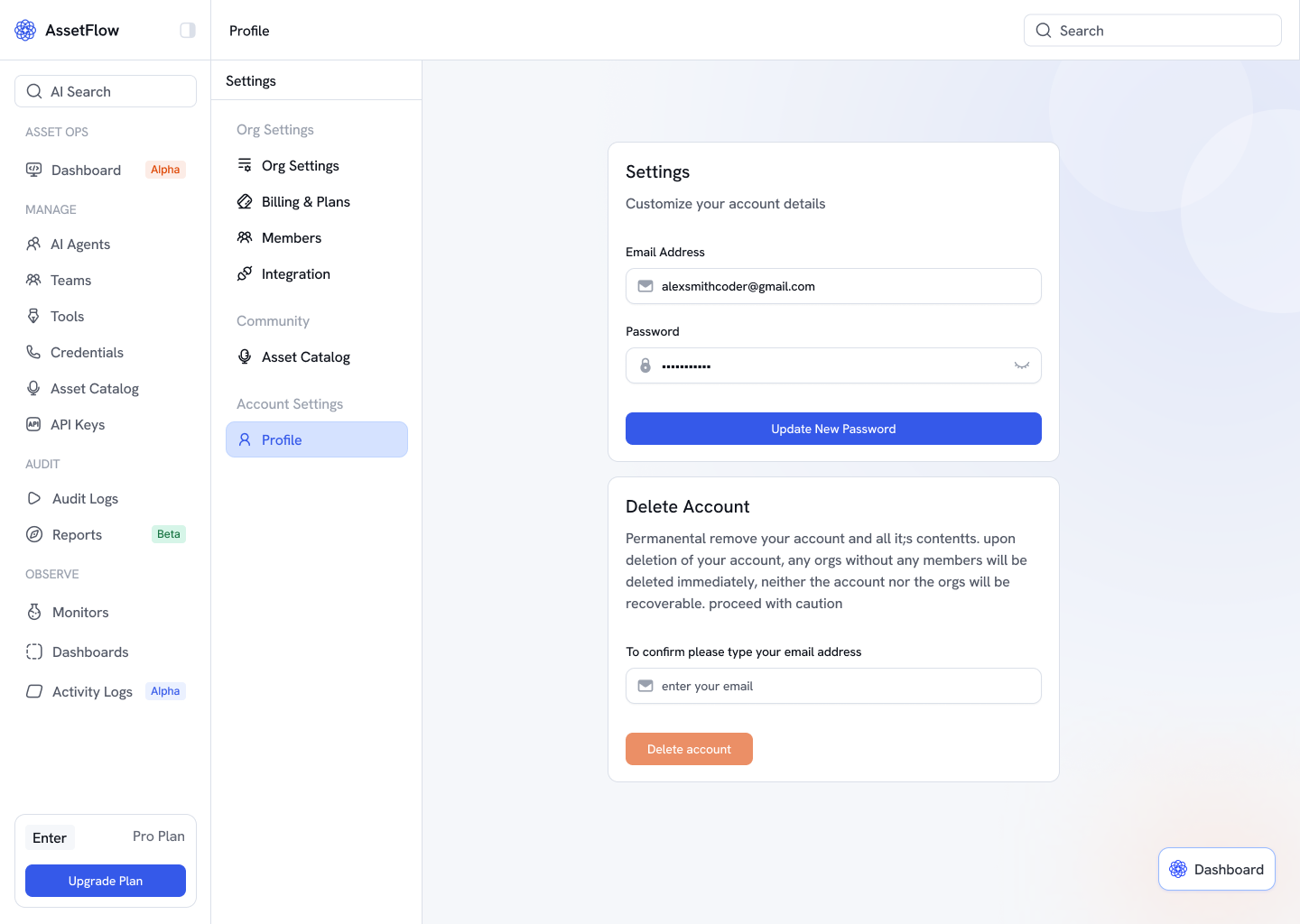Click the Pro Plan label
Image resolution: width=1300 pixels, height=924 pixels.
pos(159,836)
